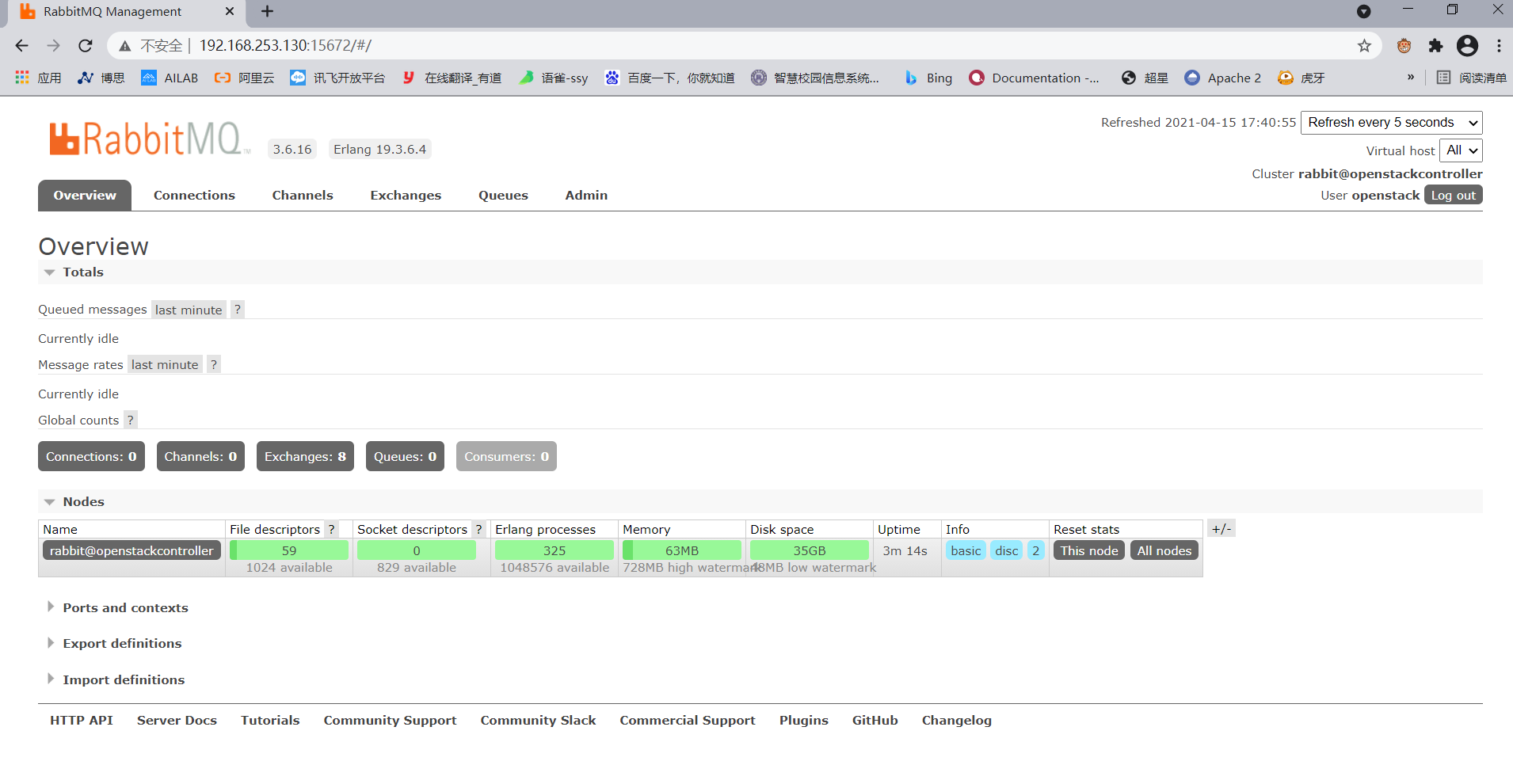This screenshot has height=784, width=1513.
Task: Click the Queues: 0 count button
Action: click(x=405, y=456)
